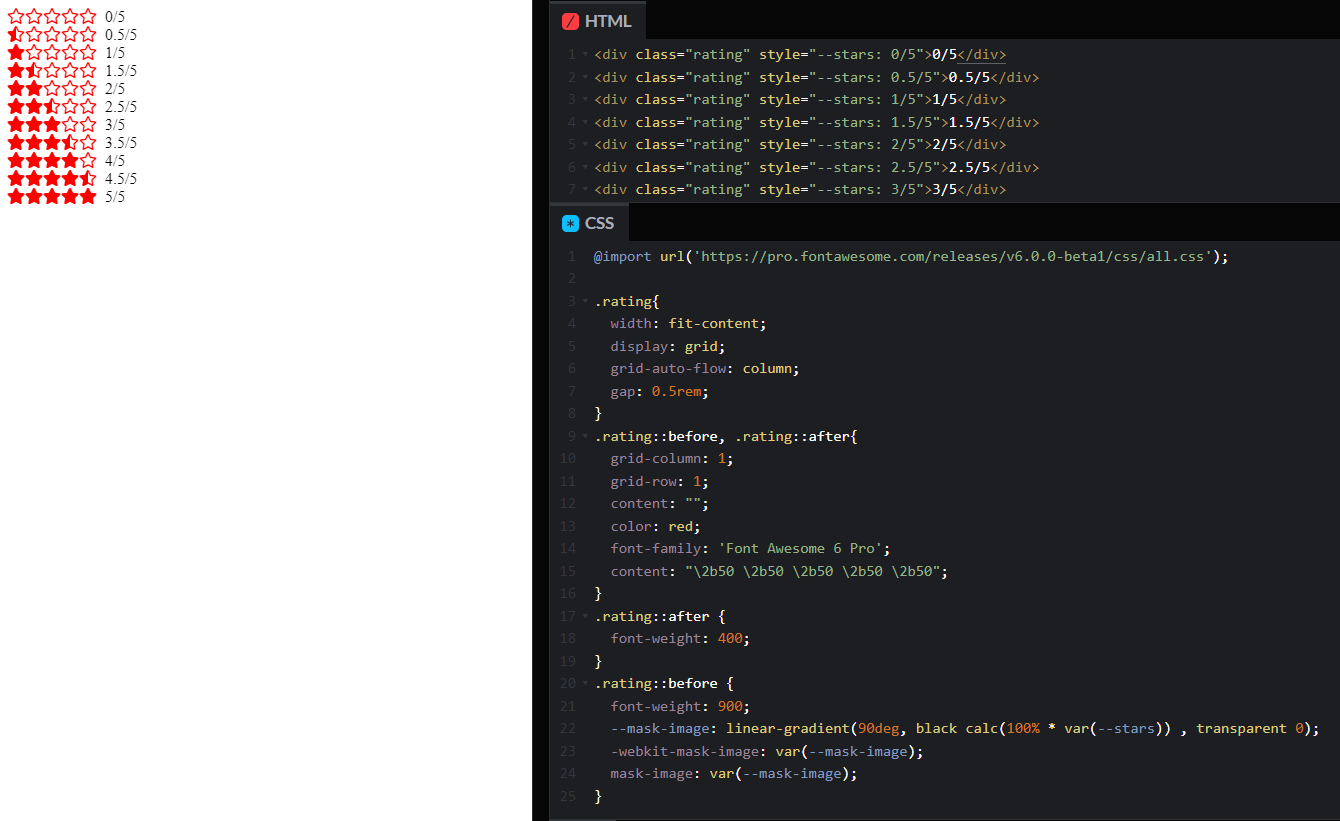Click the empty stars of the 0/5 rating
Image resolution: width=1340 pixels, height=821 pixels.
click(x=52, y=16)
